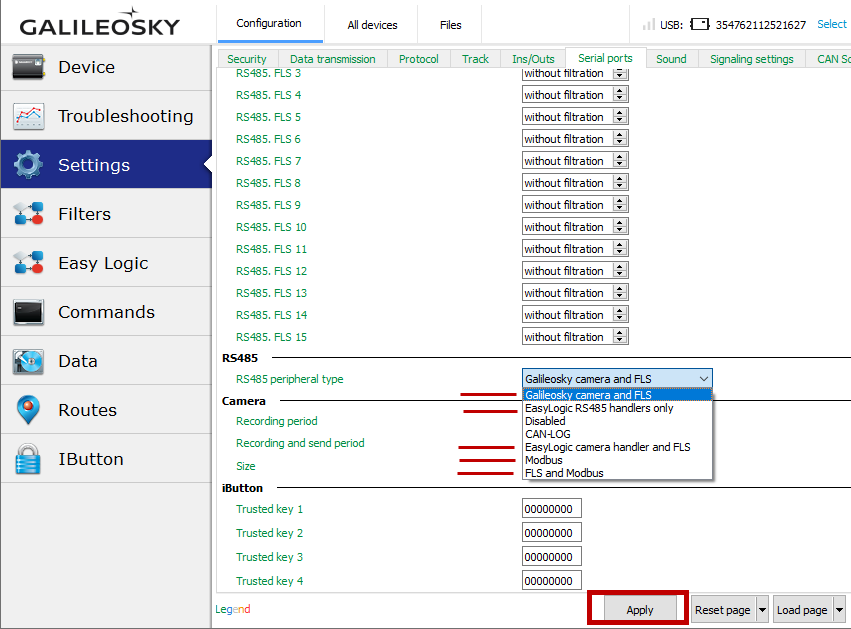
Task: Click the Select device link
Action: coord(831,24)
